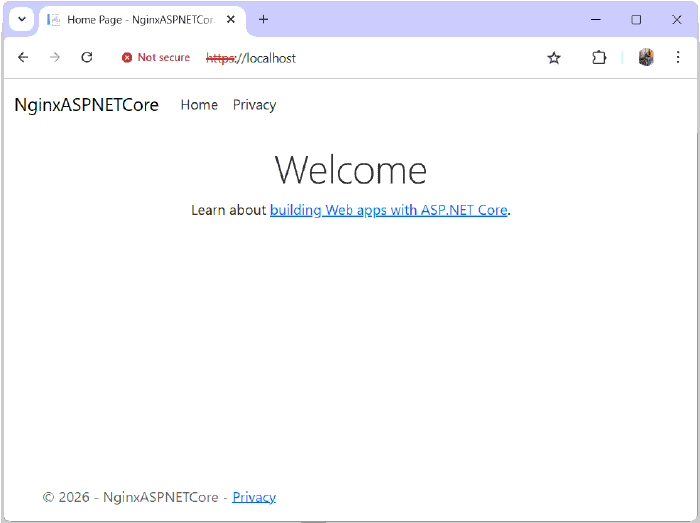This screenshot has height=523, width=700.
Task: Click the forward navigation arrow
Action: [54, 58]
